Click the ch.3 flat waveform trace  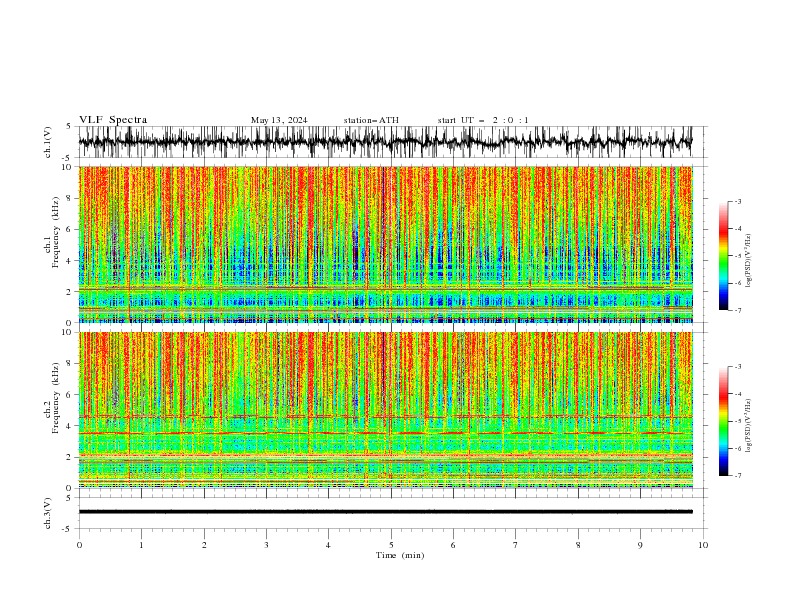pyautogui.click(x=385, y=512)
